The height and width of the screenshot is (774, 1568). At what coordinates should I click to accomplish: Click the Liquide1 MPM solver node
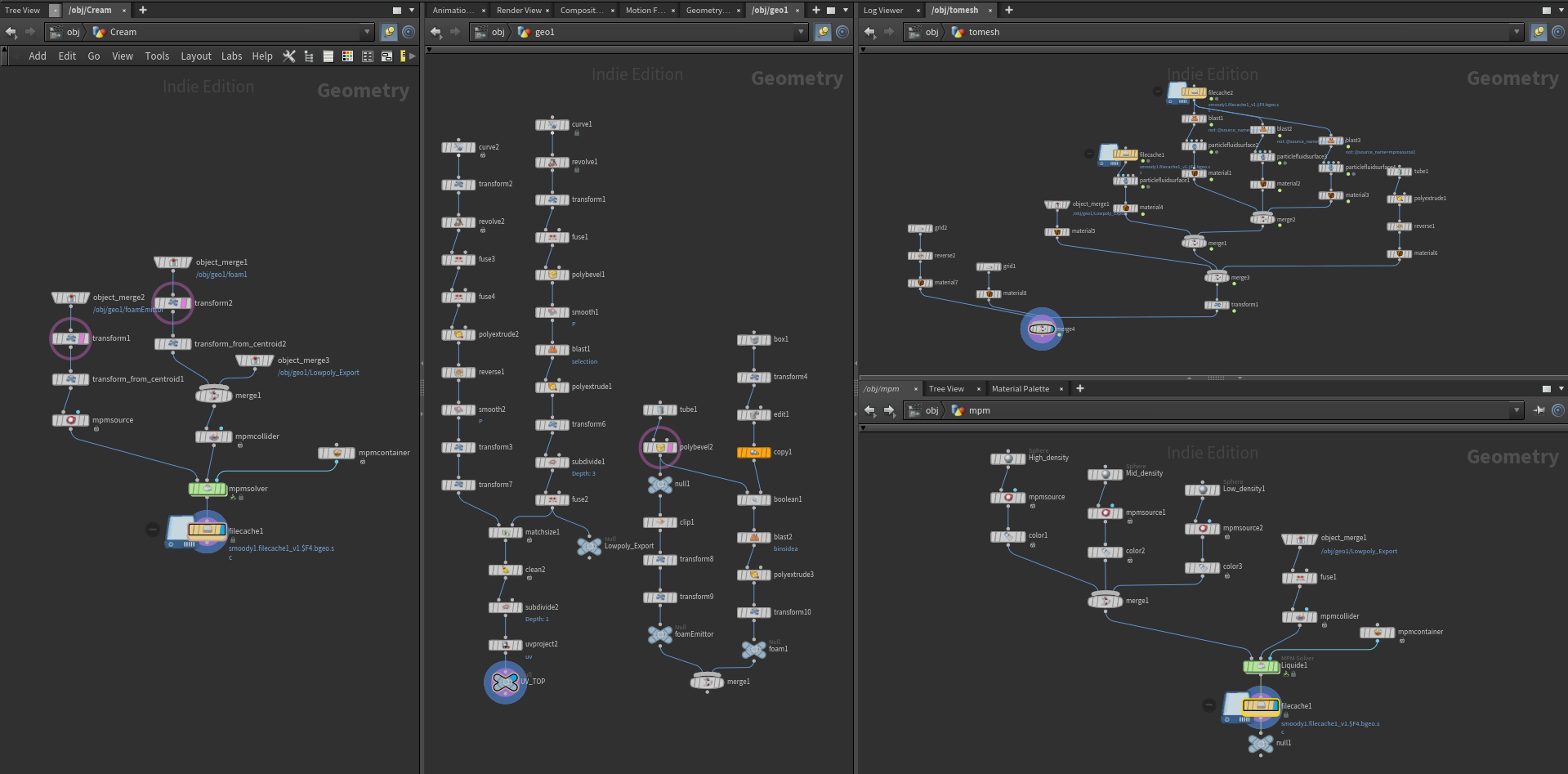pyautogui.click(x=1261, y=667)
